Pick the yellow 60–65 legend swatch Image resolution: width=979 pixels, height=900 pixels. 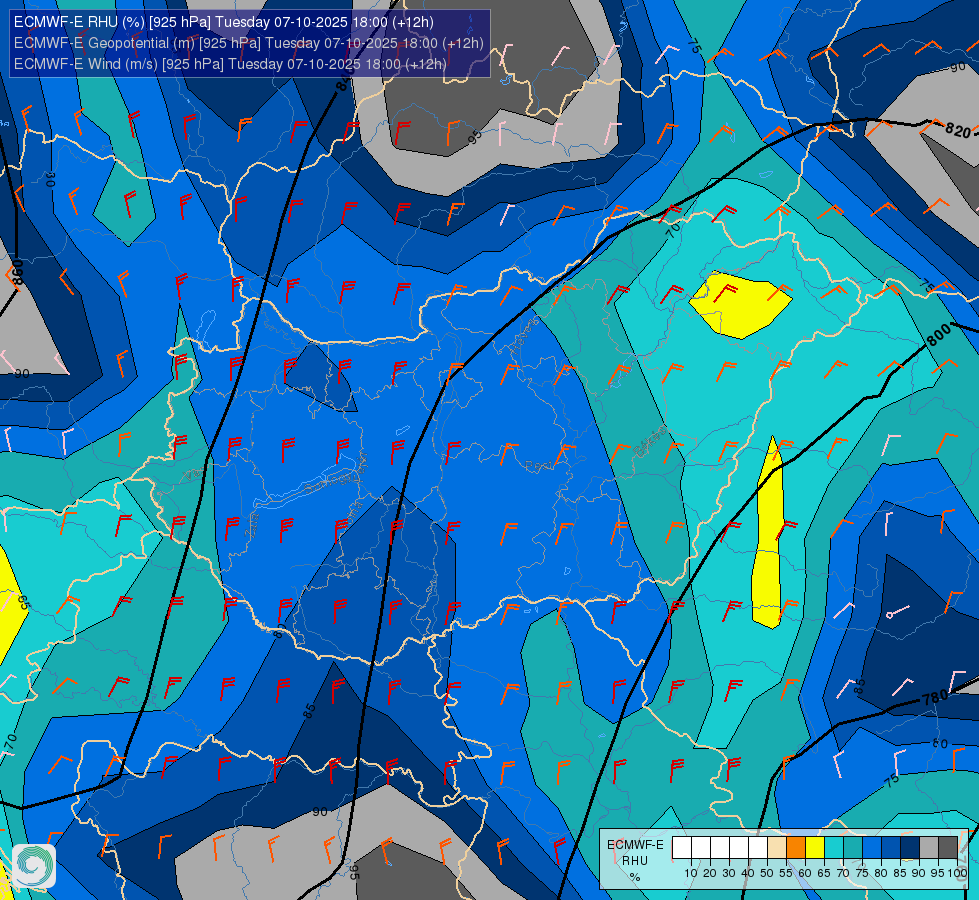pyautogui.click(x=815, y=847)
